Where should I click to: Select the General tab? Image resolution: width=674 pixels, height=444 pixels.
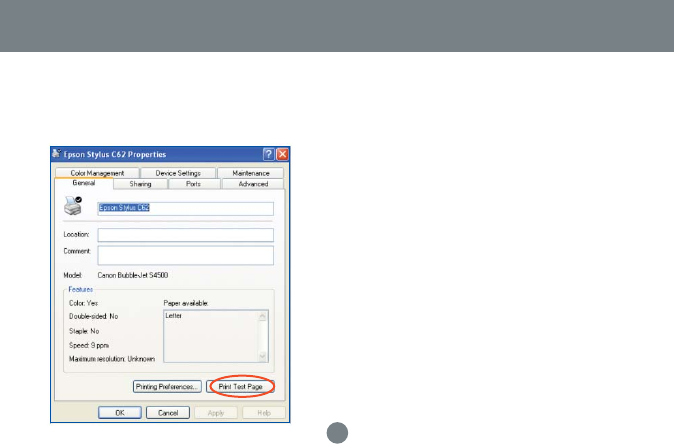pyautogui.click(x=84, y=183)
